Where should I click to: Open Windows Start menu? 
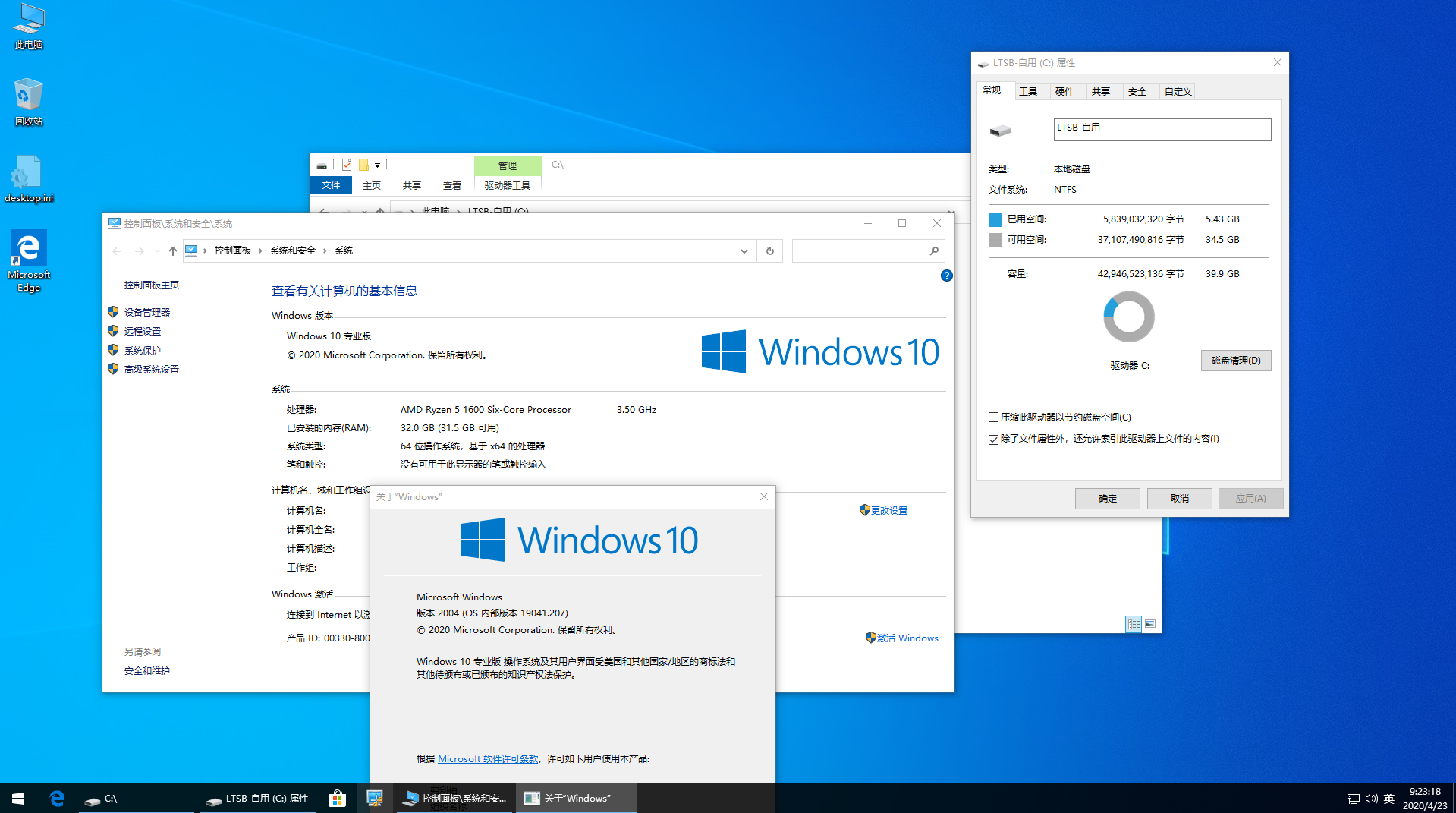18,798
